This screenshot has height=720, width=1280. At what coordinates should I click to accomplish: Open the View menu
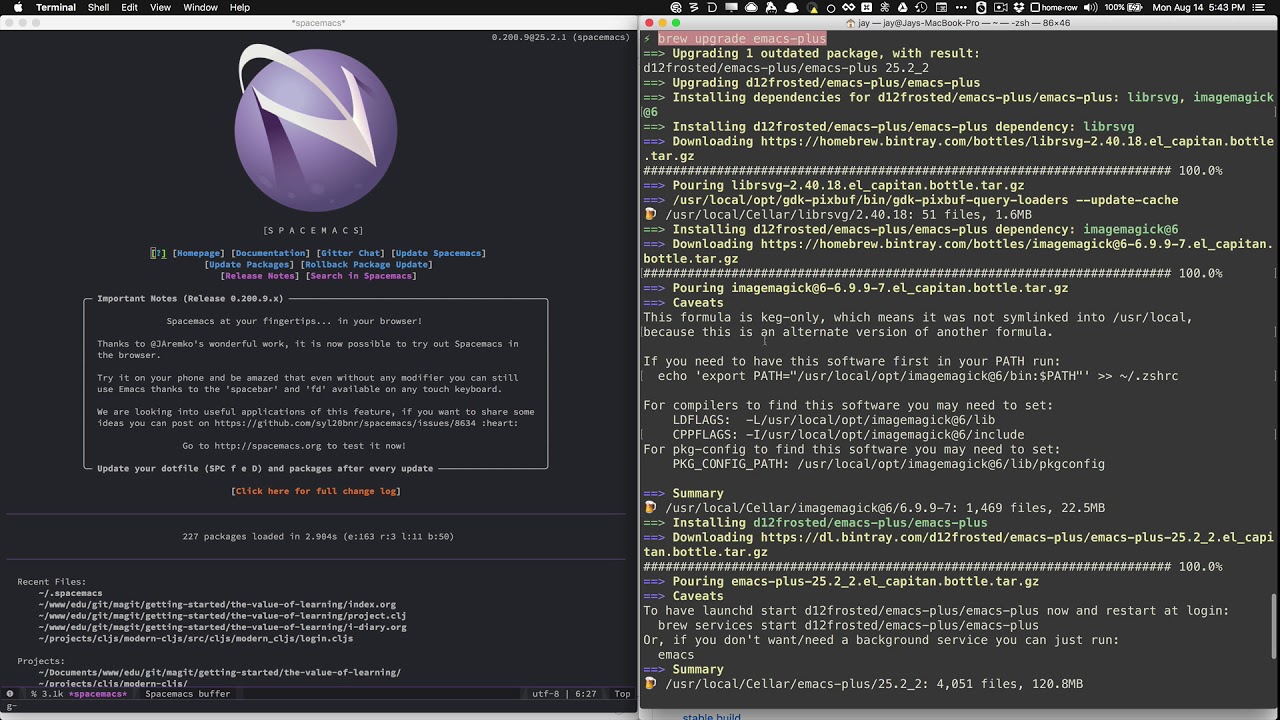pyautogui.click(x=160, y=7)
